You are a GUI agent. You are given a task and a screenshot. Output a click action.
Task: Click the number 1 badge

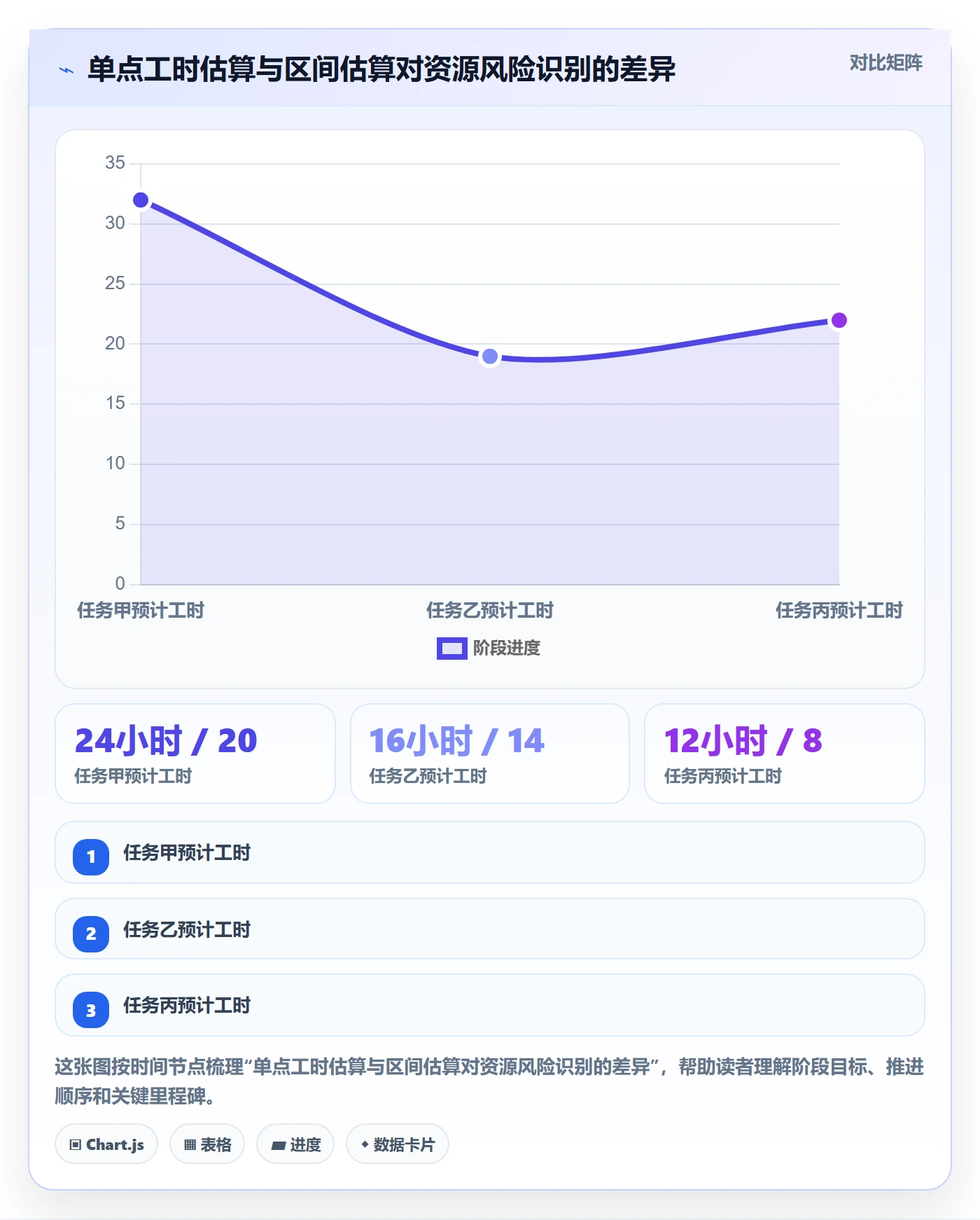(x=91, y=857)
